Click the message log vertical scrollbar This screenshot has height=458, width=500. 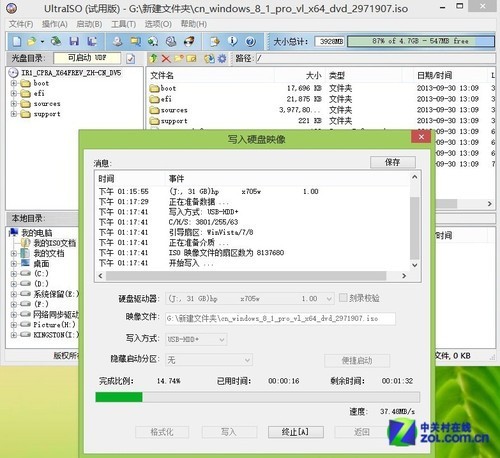point(414,228)
